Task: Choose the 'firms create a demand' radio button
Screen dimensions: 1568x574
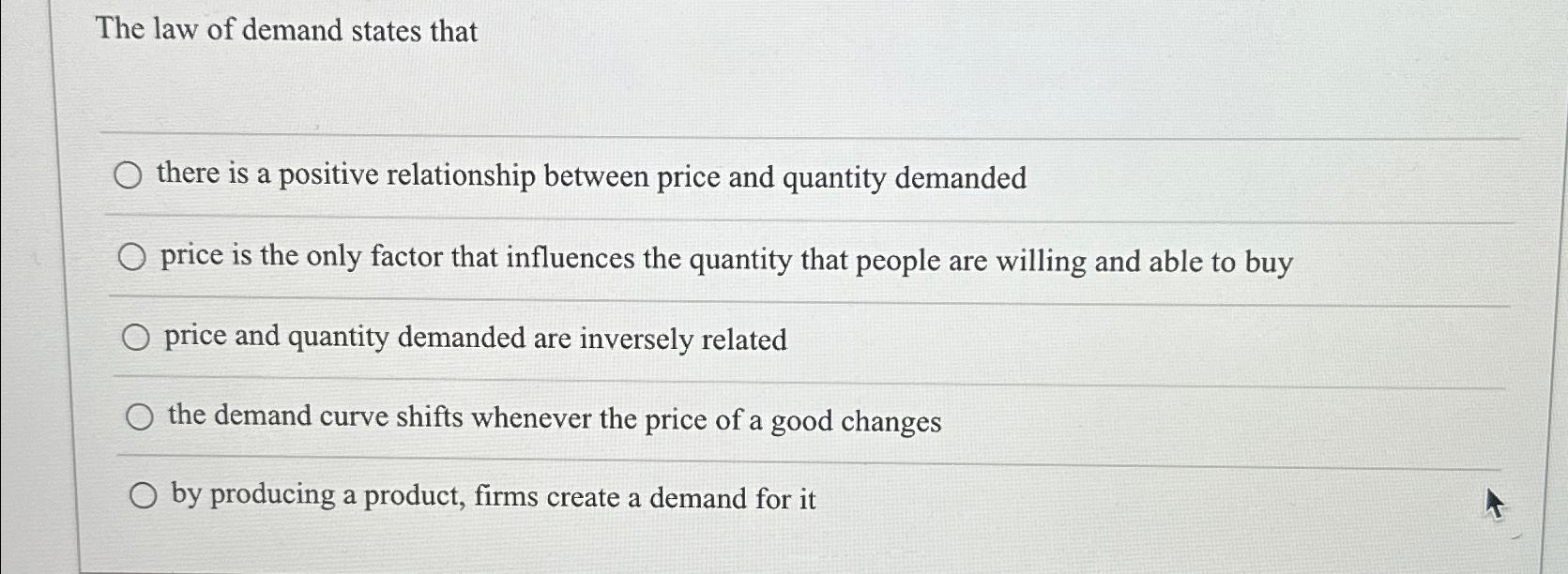Action: pyautogui.click(x=144, y=496)
